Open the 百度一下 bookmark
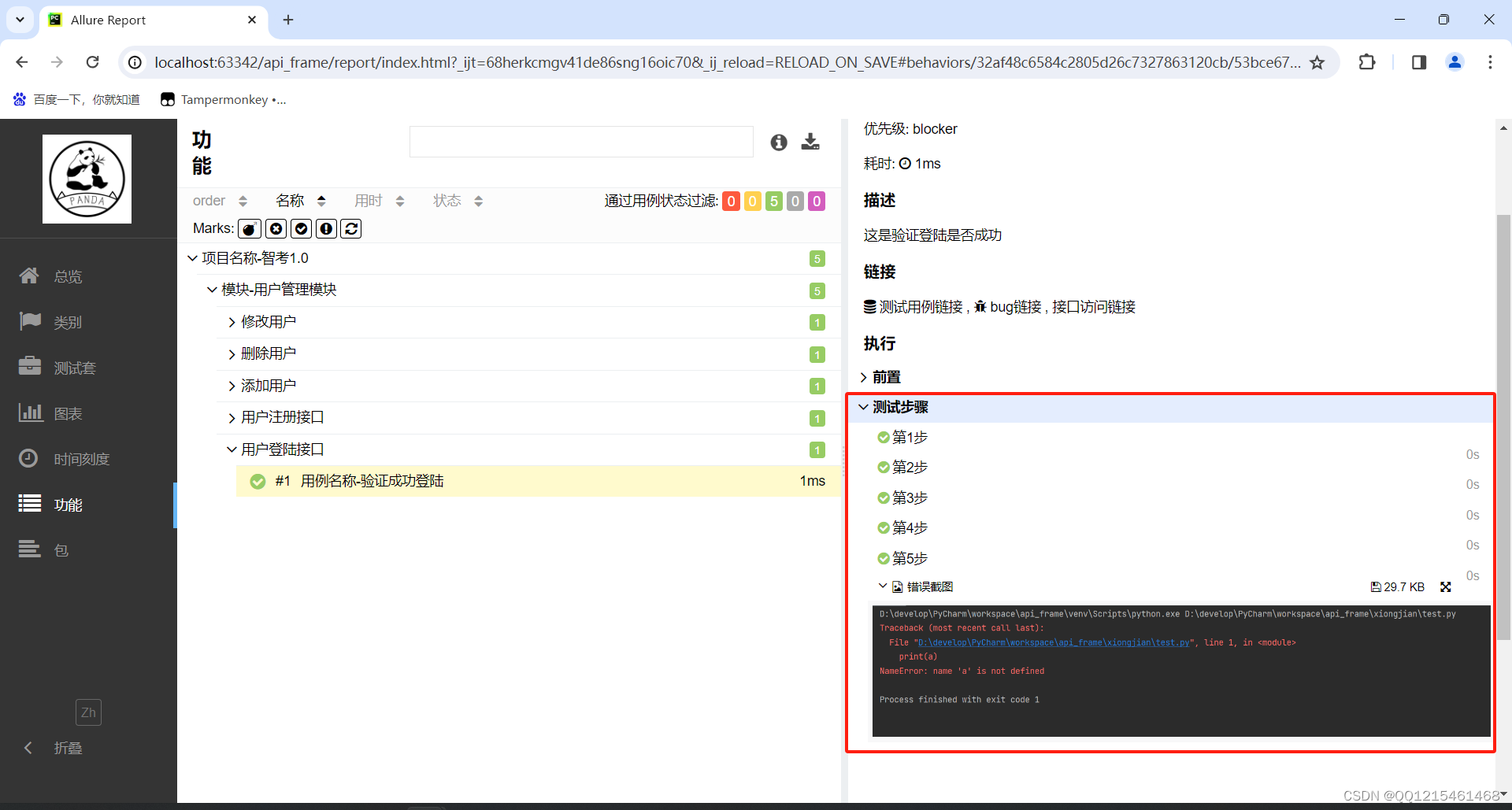 (x=76, y=99)
